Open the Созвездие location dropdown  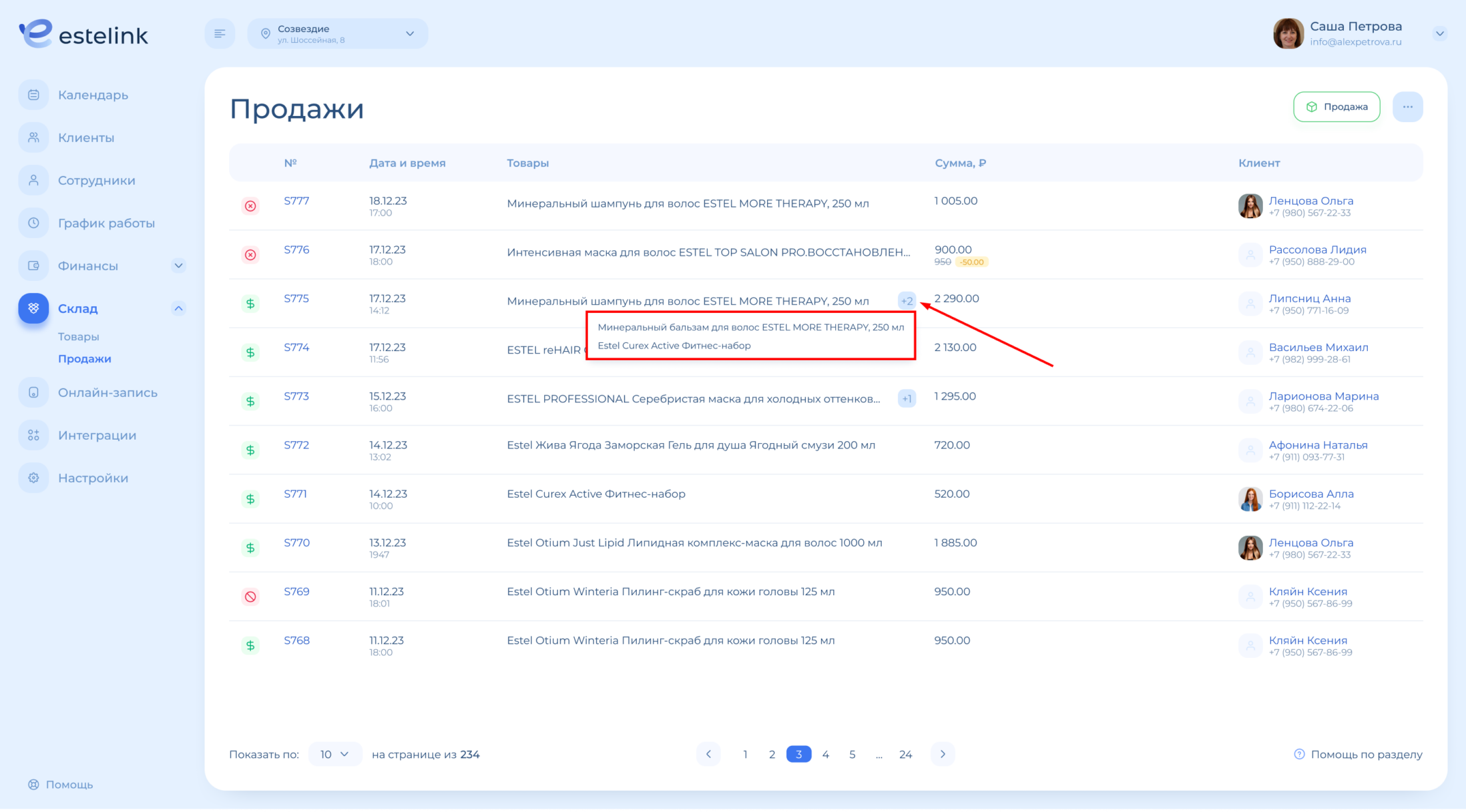click(x=338, y=33)
